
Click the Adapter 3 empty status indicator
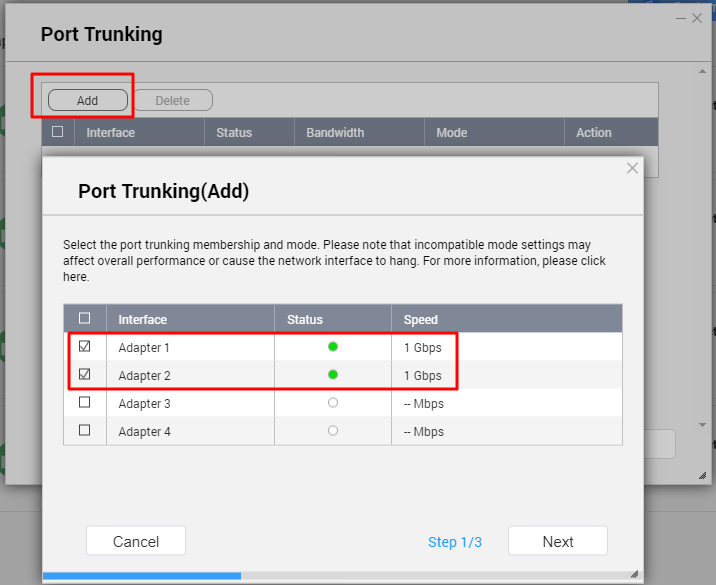(333, 403)
